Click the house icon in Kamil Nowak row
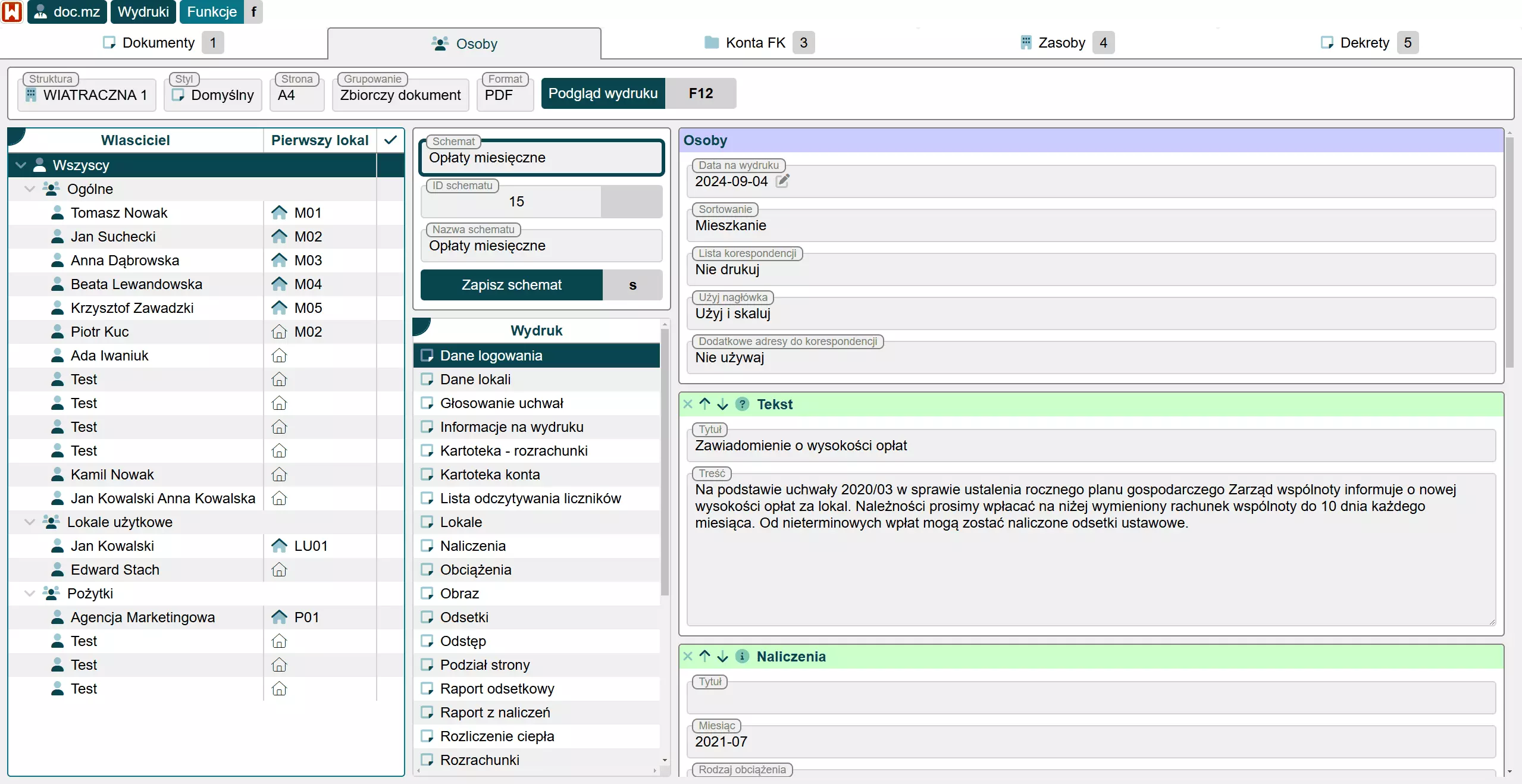Screen dimensions: 1522x784 [279, 475]
